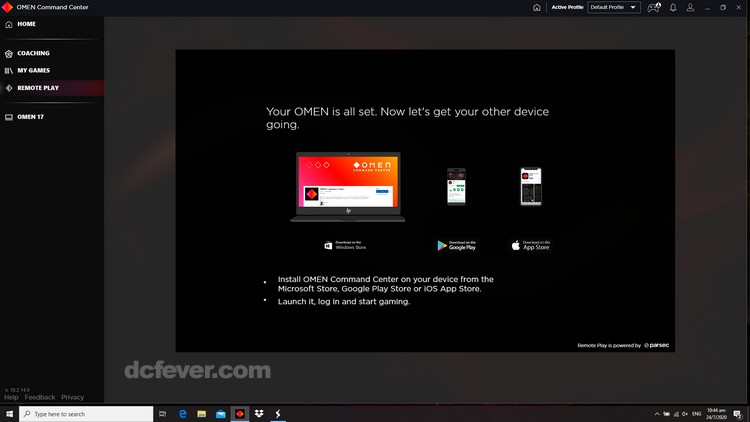Click the volume icon in tray
The image size is (750, 422).
point(685,414)
